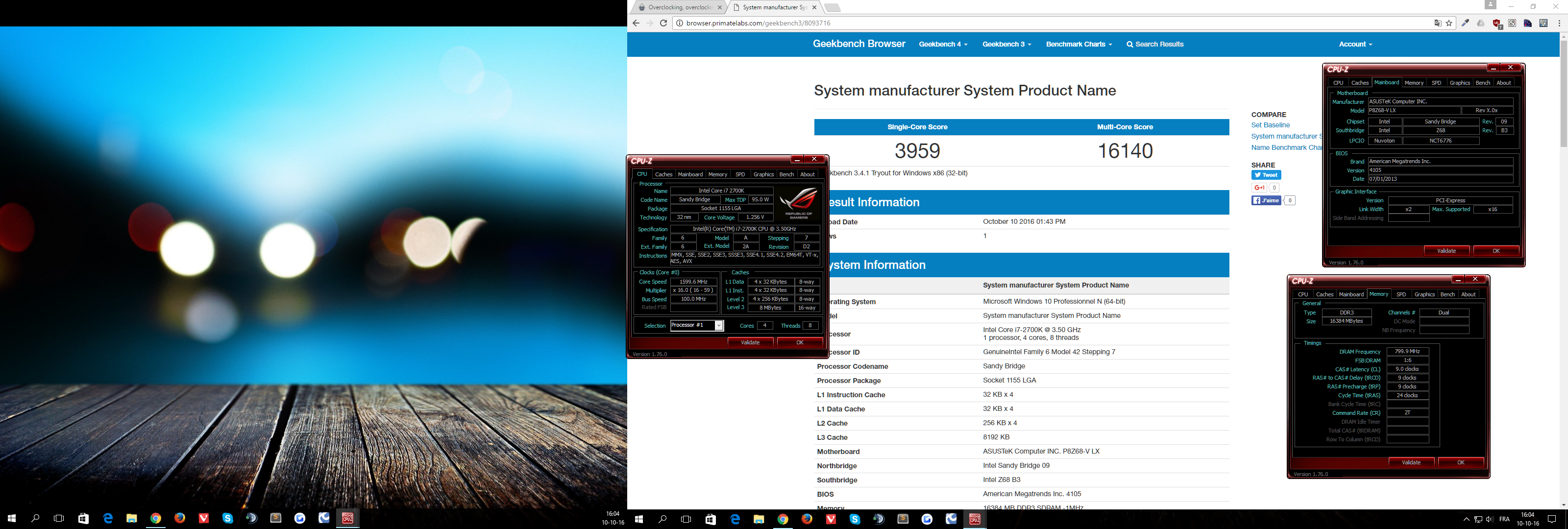Open SPD tab in the CPU-Z Mainboard window
Viewport: 1568px width, 529px height.
1437,83
